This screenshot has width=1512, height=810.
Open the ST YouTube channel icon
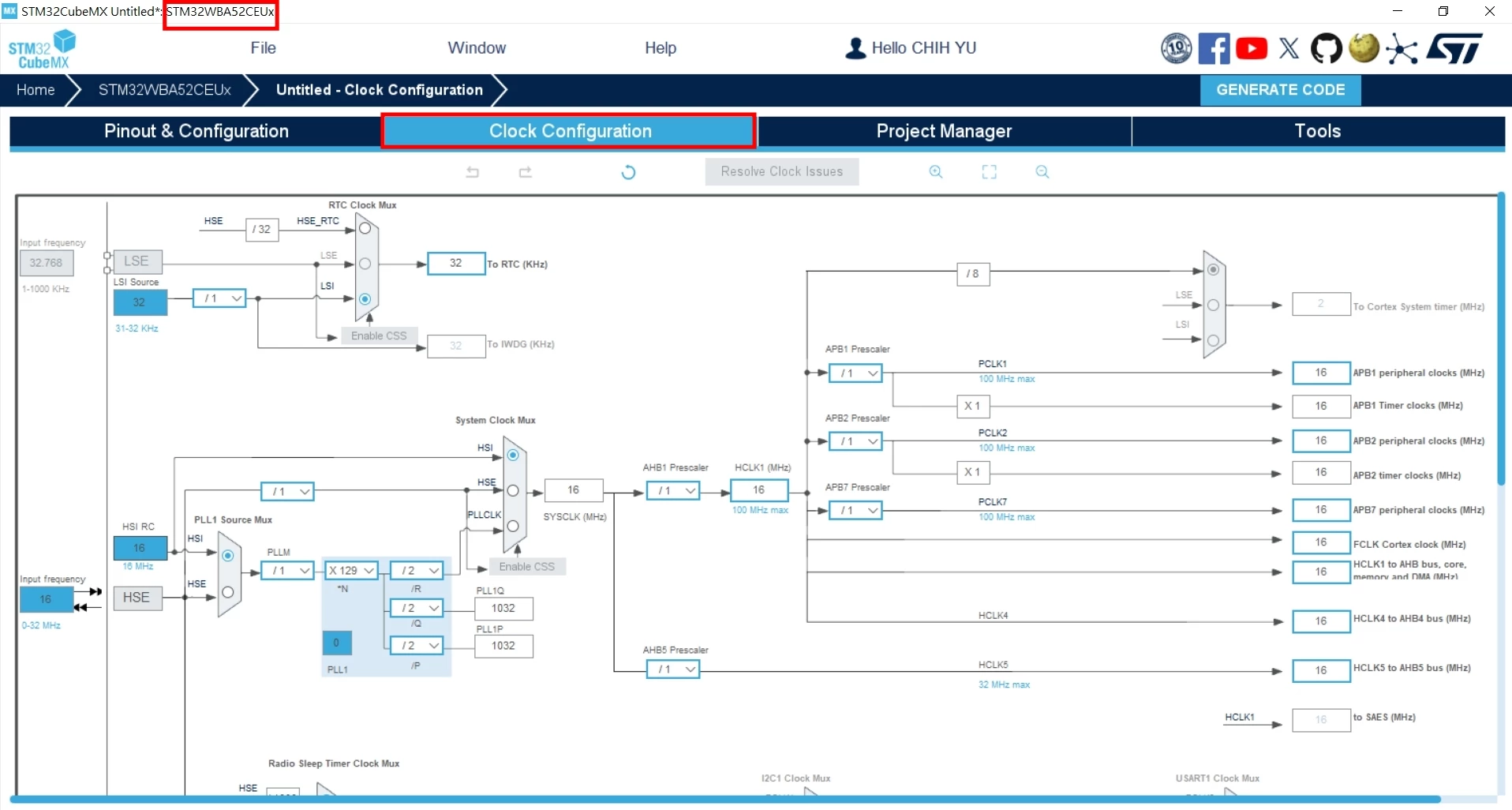[x=1252, y=48]
